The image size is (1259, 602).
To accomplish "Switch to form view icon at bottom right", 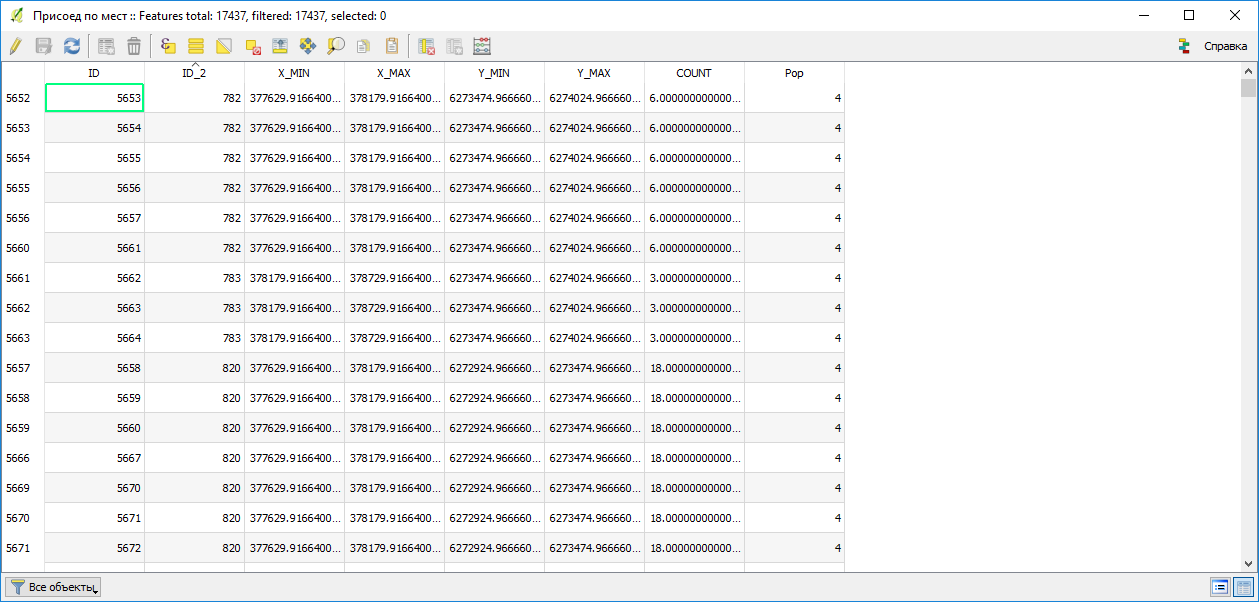I will click(1220, 587).
